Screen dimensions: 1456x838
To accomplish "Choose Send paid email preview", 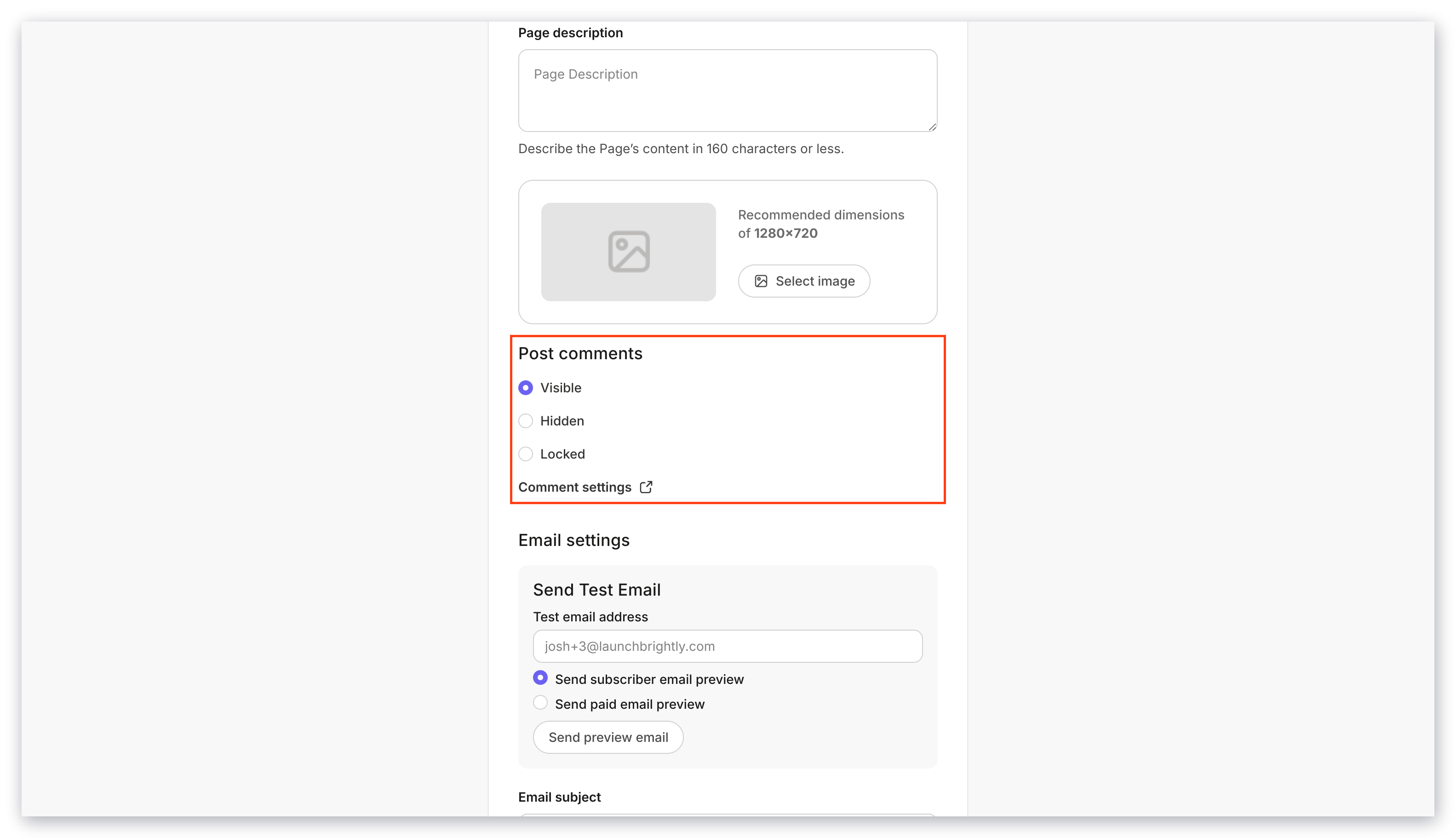I will tap(540, 702).
